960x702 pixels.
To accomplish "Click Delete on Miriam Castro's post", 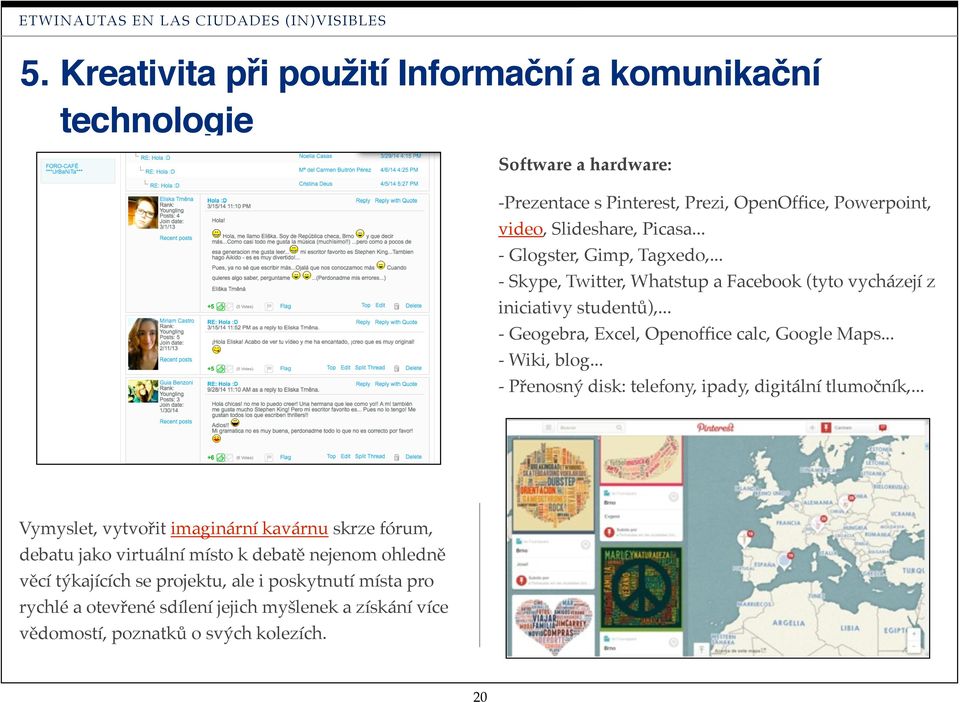I will tap(414, 368).
